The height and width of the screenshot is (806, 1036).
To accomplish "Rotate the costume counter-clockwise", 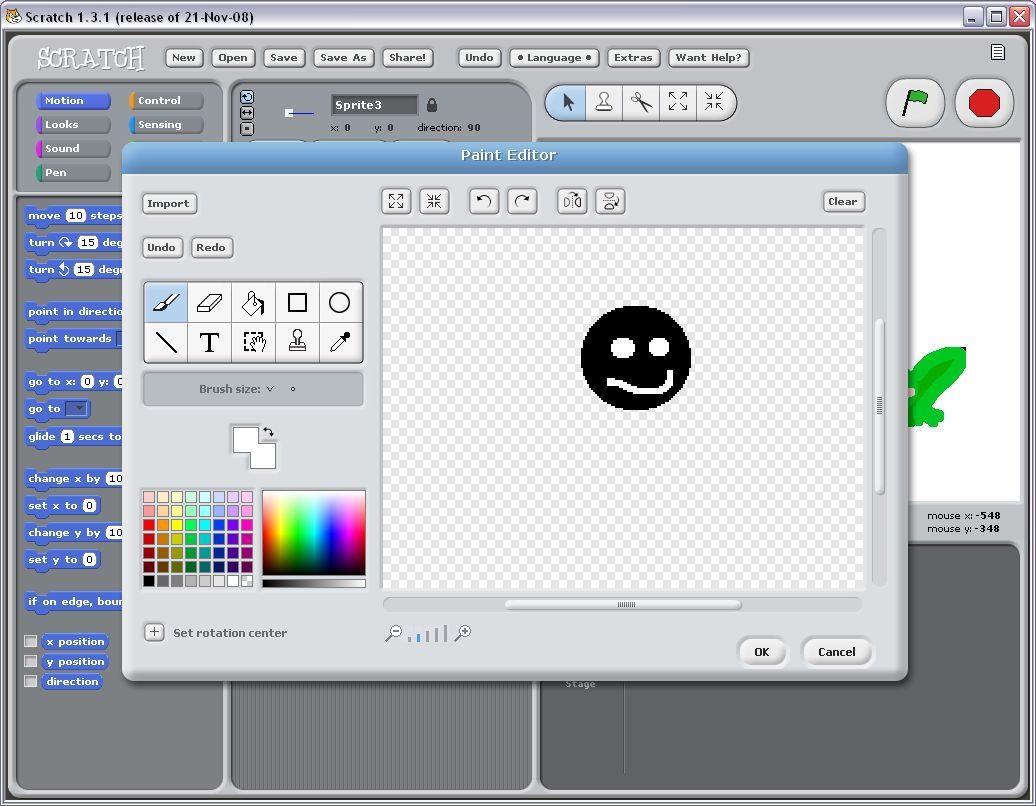I will [485, 201].
